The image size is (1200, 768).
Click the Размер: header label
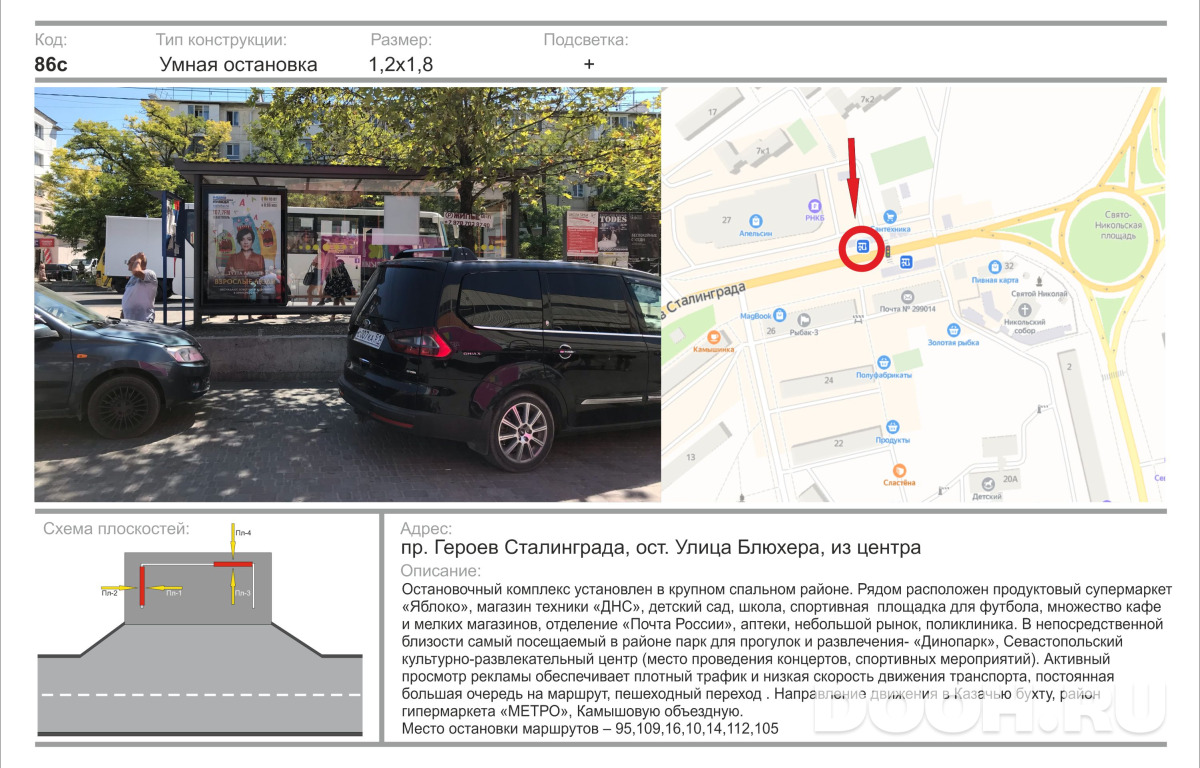[401, 40]
